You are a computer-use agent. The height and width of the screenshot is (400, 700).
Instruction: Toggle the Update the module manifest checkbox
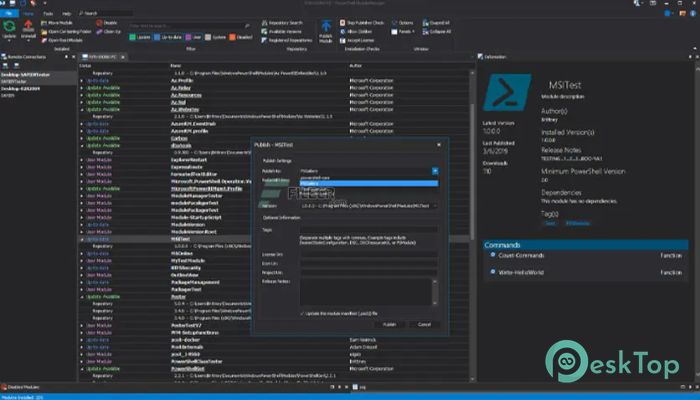[x=303, y=313]
